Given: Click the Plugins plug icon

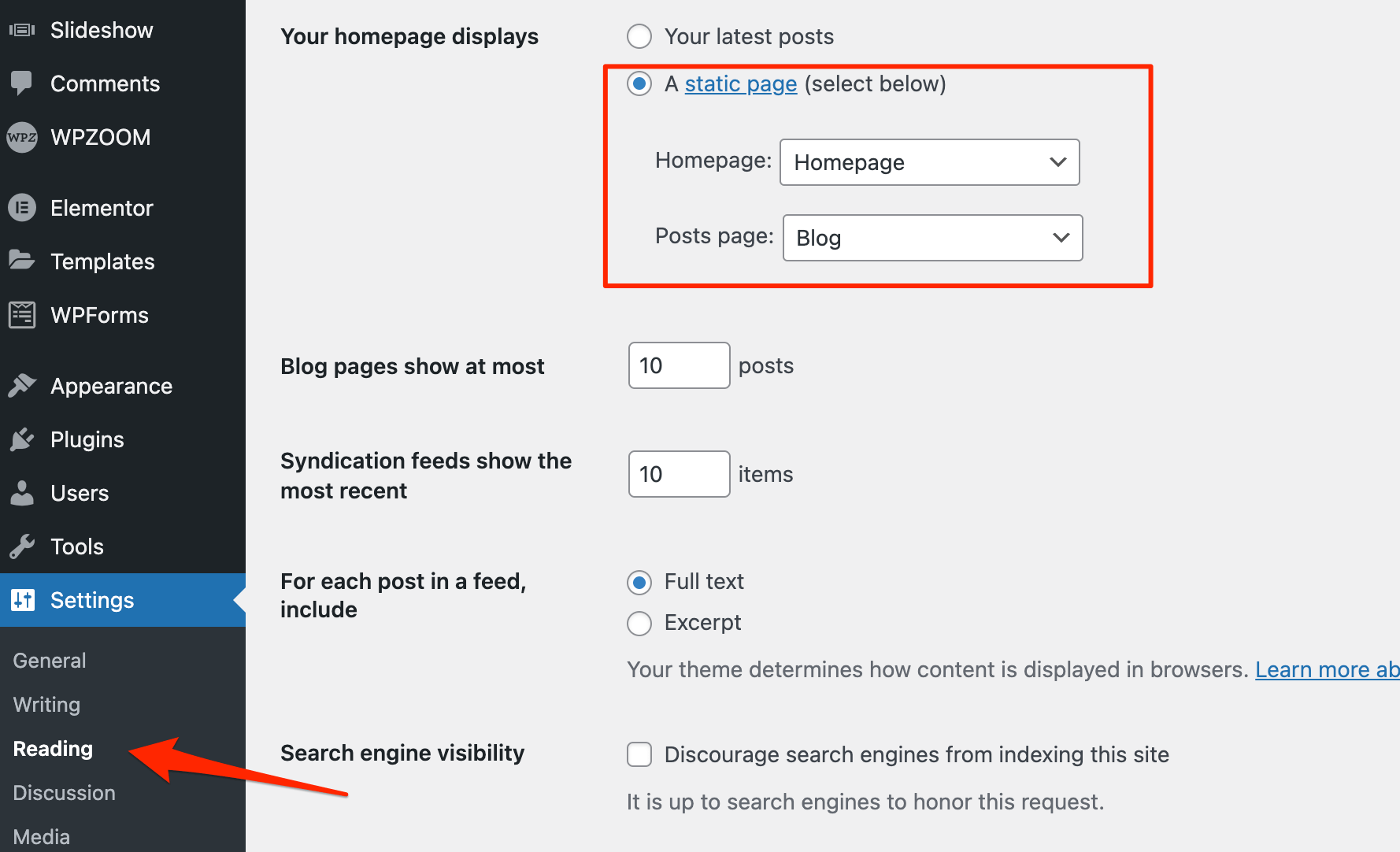Looking at the screenshot, I should click(x=22, y=439).
